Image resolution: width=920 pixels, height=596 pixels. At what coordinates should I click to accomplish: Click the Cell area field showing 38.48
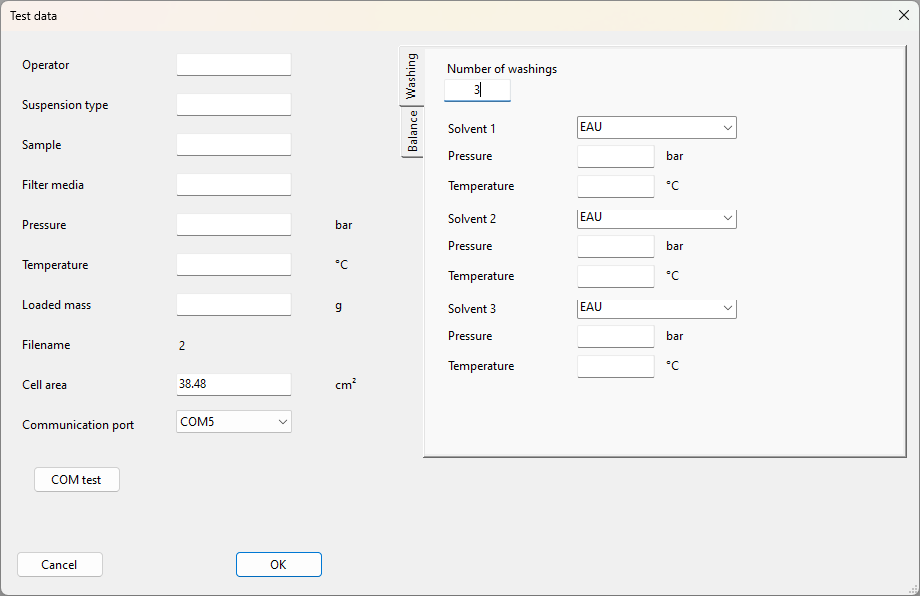pos(234,384)
